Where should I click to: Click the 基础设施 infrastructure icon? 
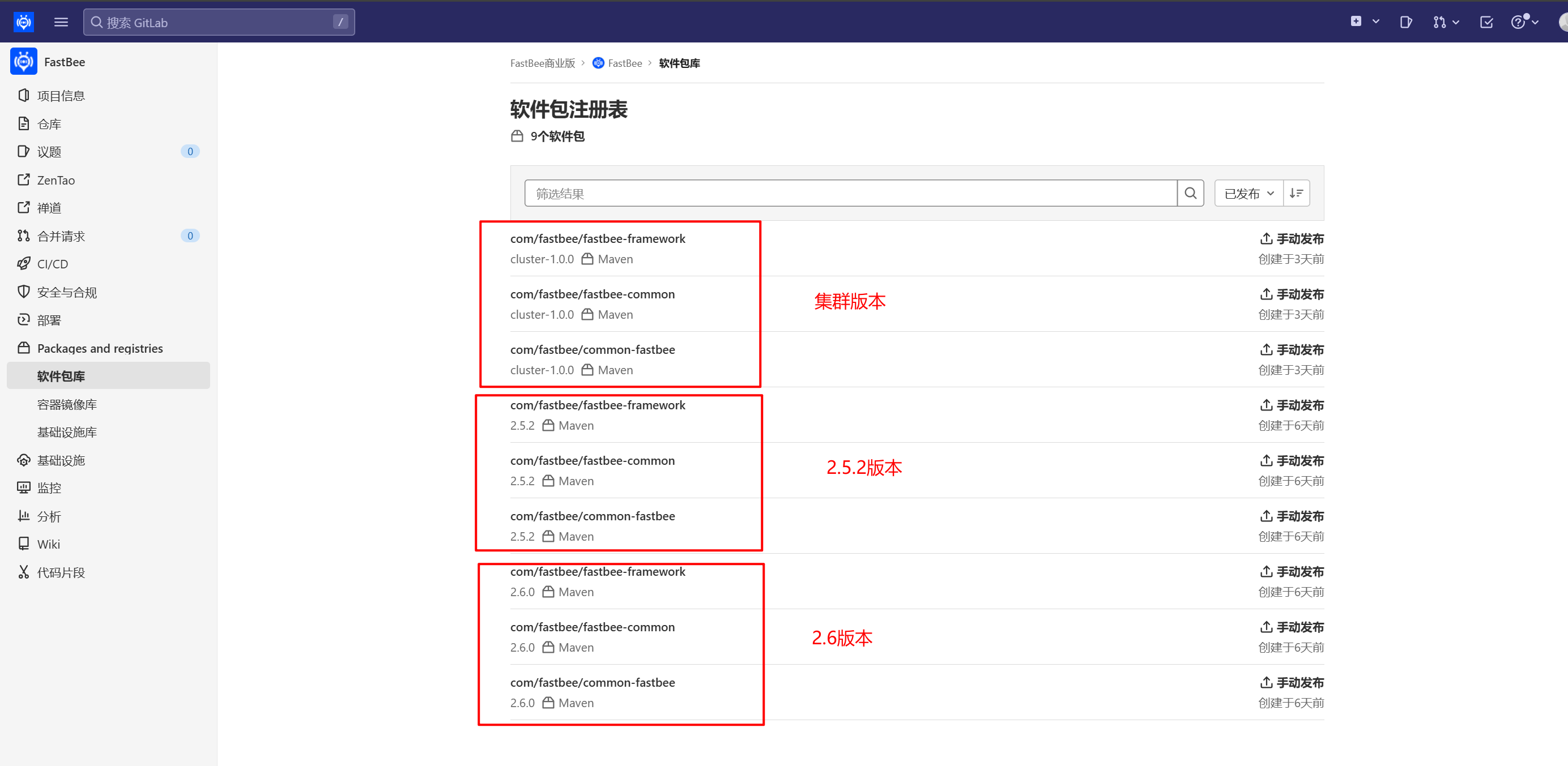[24, 461]
